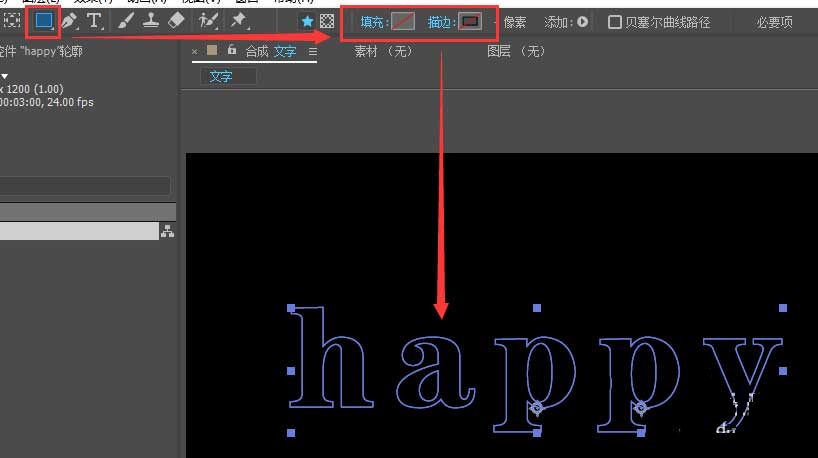Click the top-right bounding box handle

783,308
